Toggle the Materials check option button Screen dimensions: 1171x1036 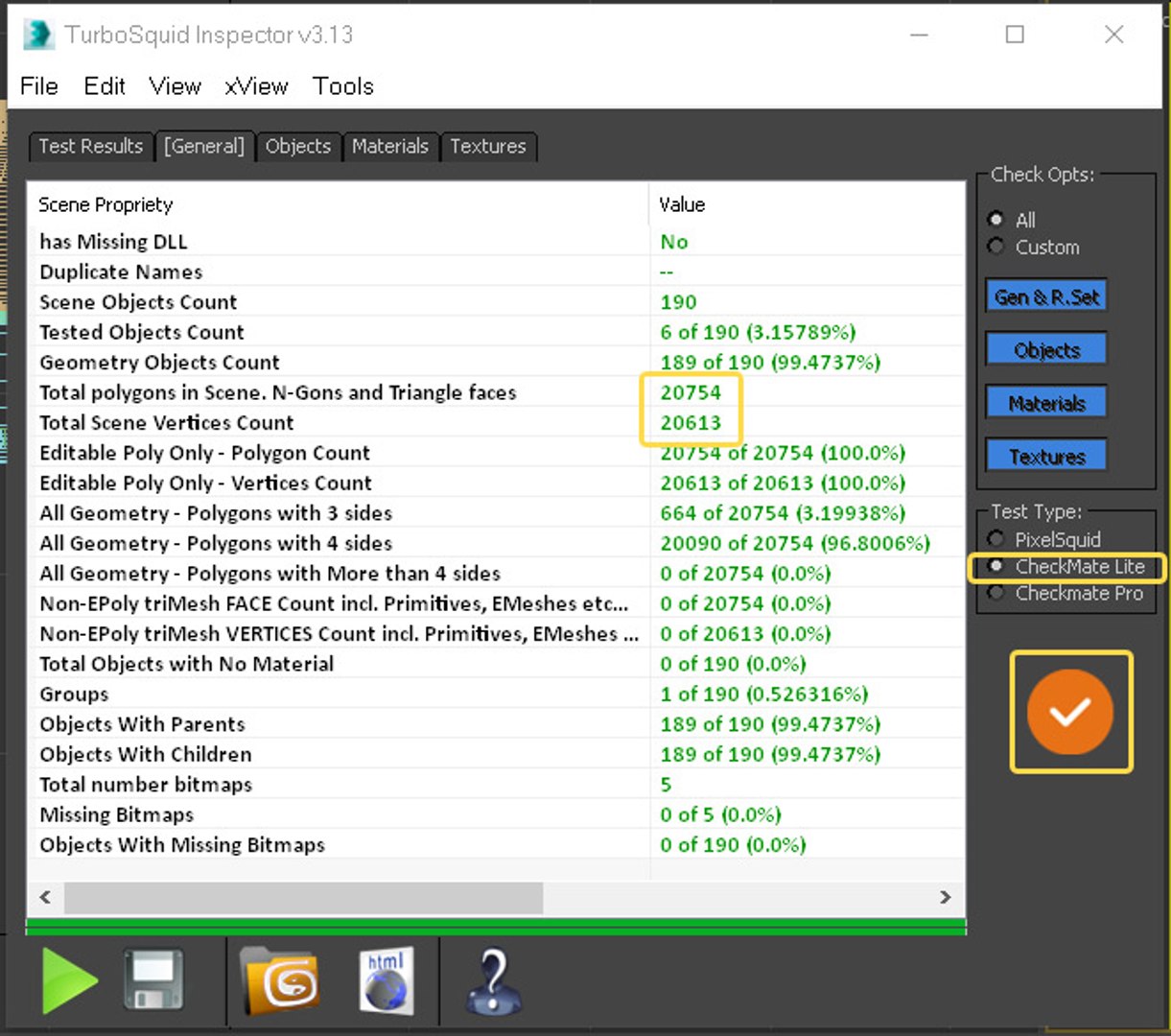tap(1046, 403)
